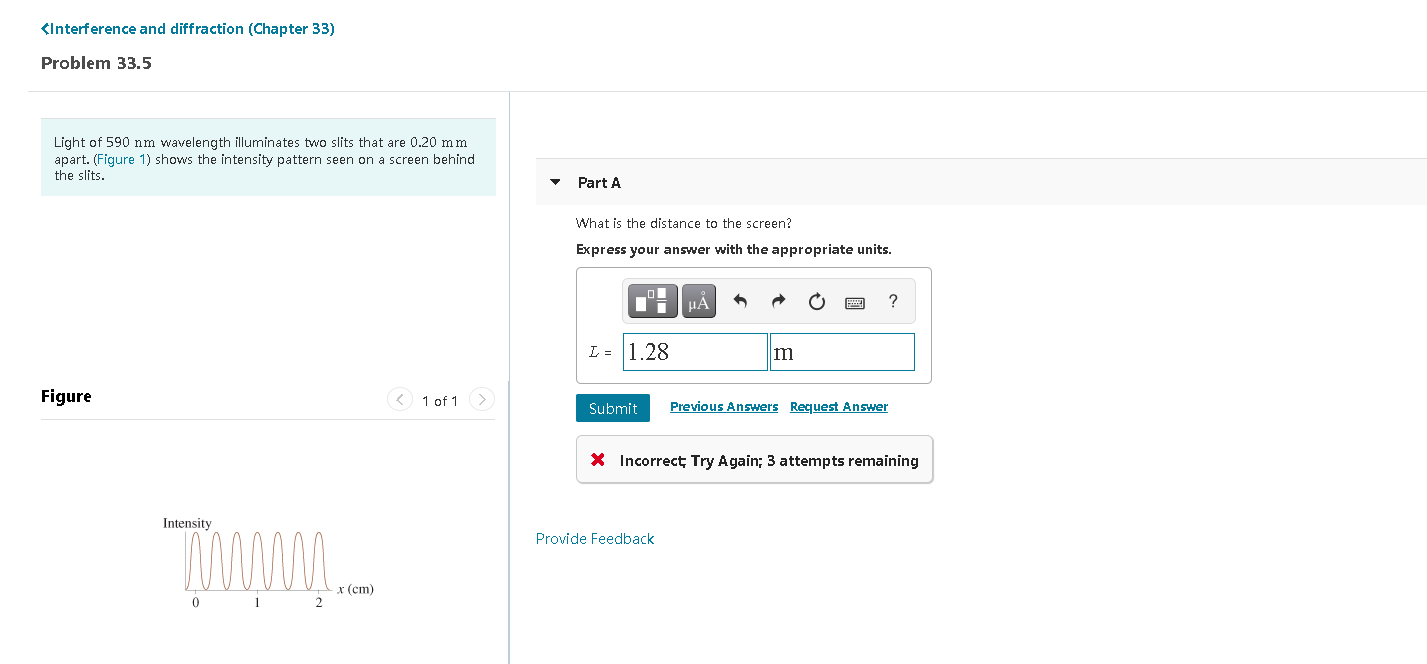Undo last answer box edit

pyautogui.click(x=740, y=301)
